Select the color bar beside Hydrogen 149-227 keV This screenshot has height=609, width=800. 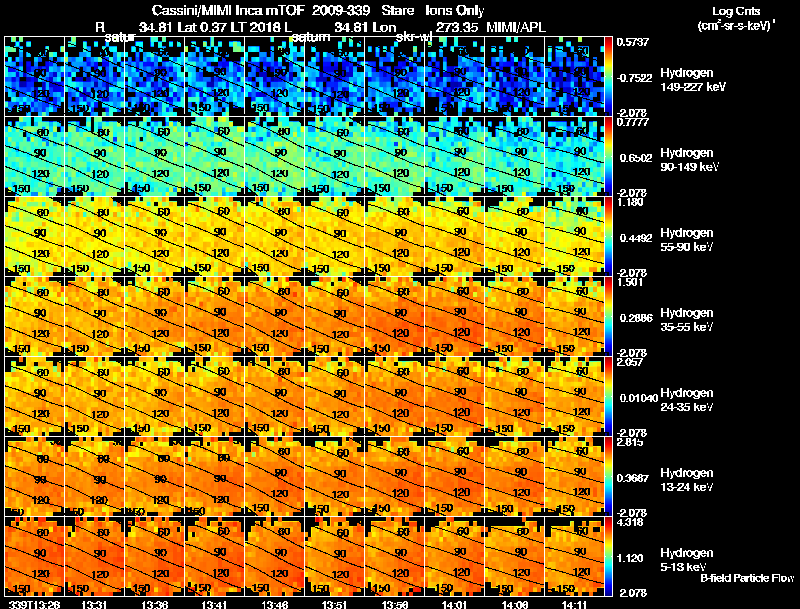(x=608, y=75)
